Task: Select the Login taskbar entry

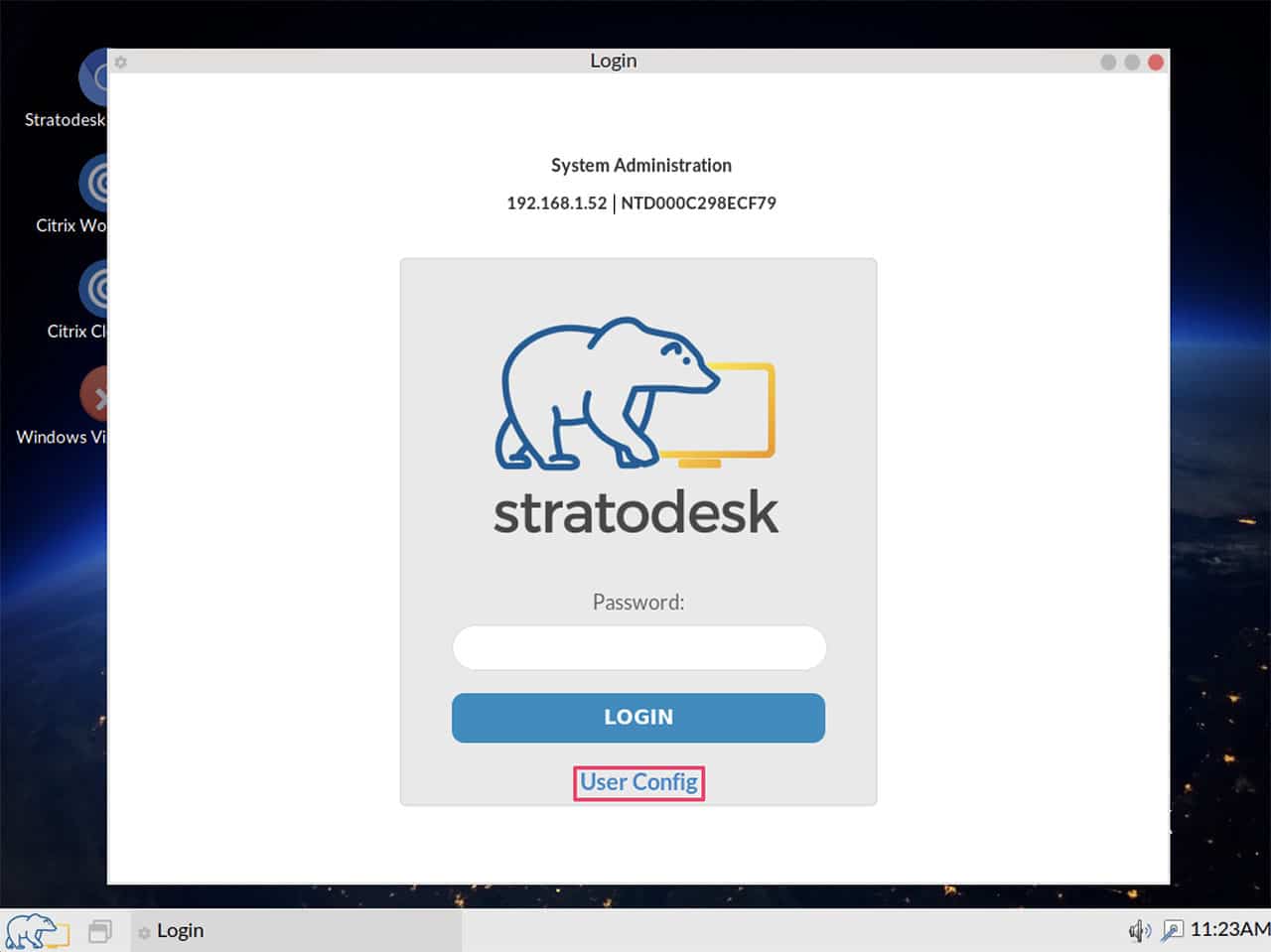Action: pos(296,930)
